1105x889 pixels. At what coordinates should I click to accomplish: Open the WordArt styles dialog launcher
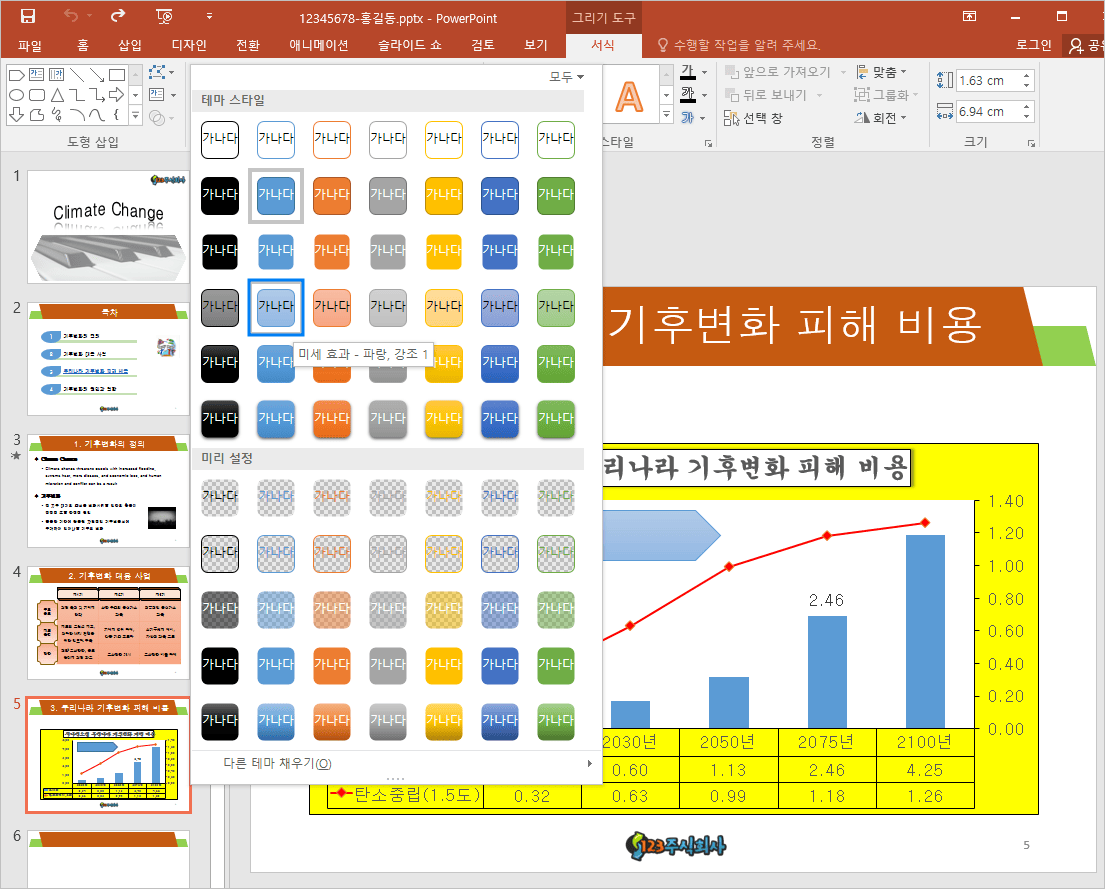pyautogui.click(x=708, y=143)
